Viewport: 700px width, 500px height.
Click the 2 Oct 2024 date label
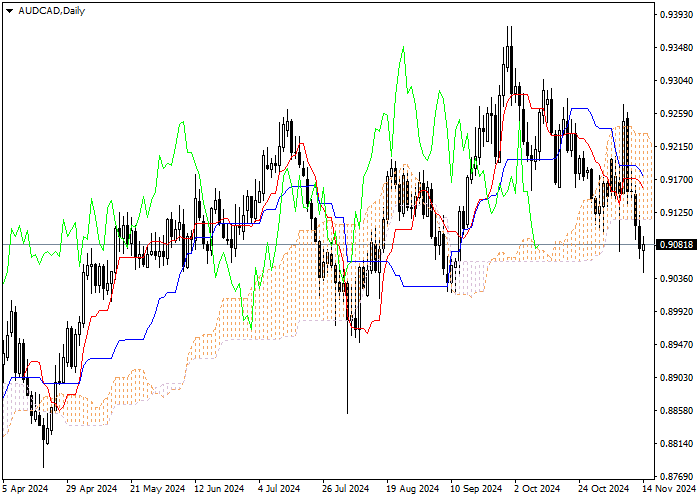click(538, 489)
